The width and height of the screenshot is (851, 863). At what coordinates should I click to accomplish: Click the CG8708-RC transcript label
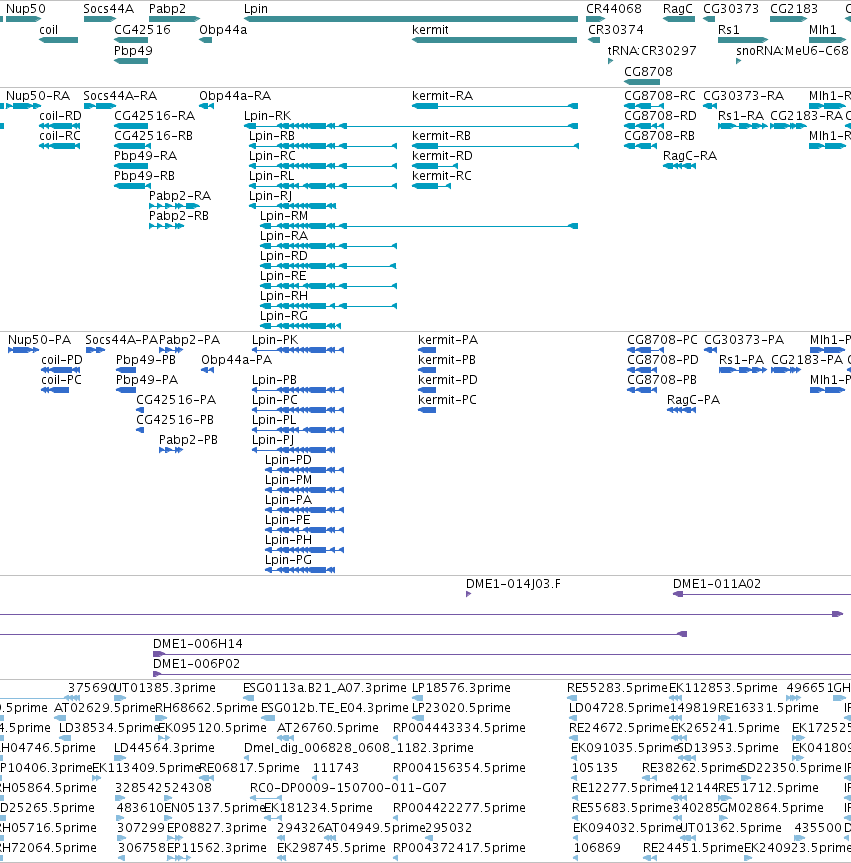pos(660,96)
